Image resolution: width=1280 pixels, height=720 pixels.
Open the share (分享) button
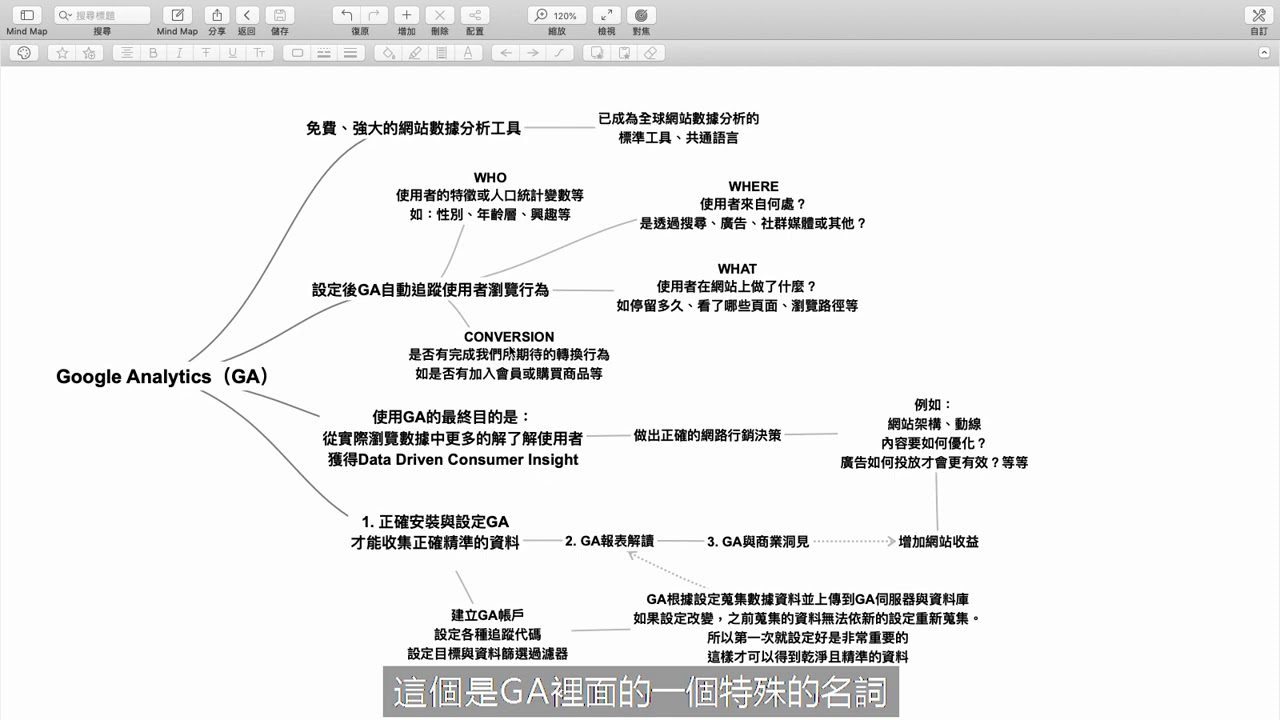(217, 15)
